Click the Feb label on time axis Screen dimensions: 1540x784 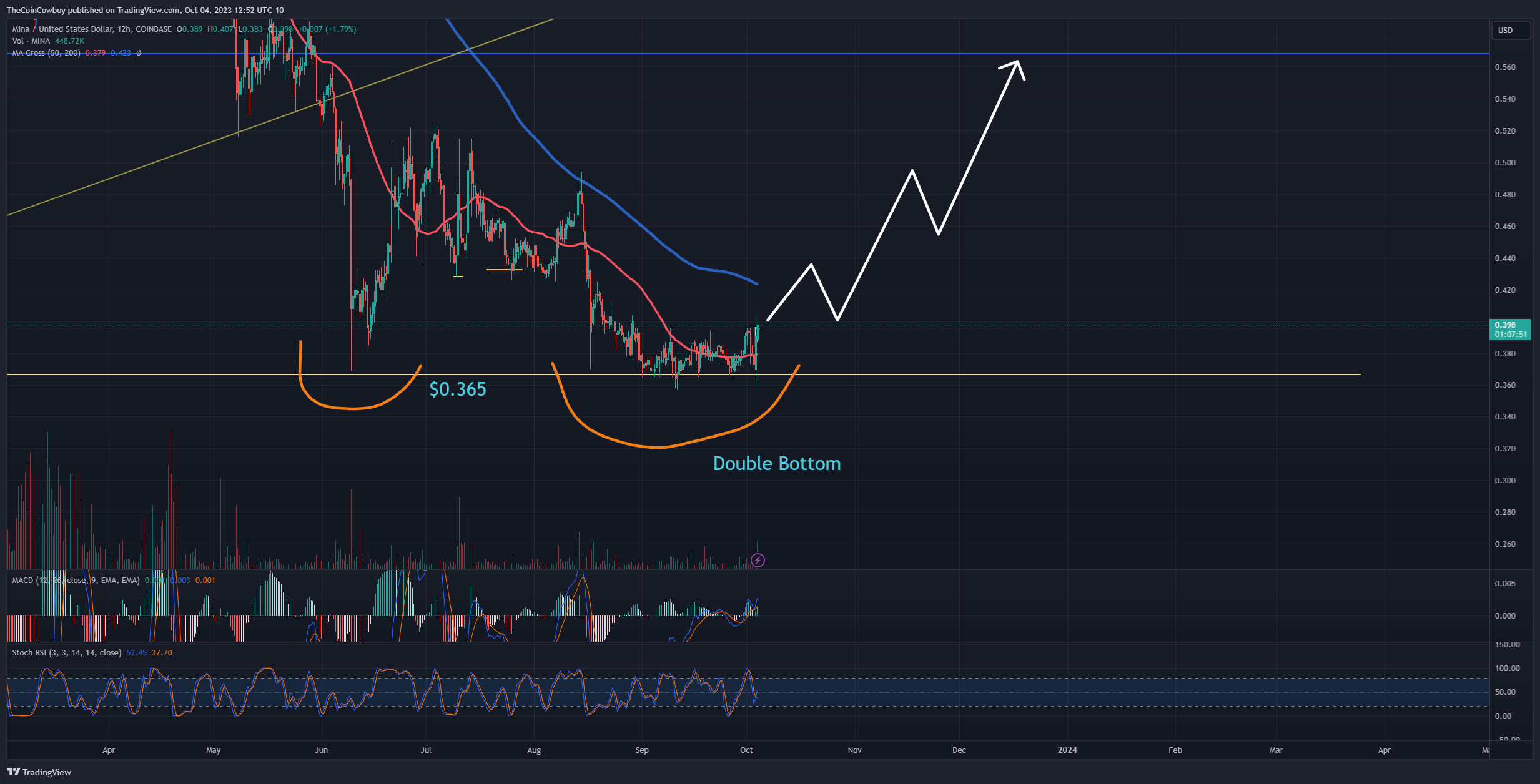[x=1175, y=750]
